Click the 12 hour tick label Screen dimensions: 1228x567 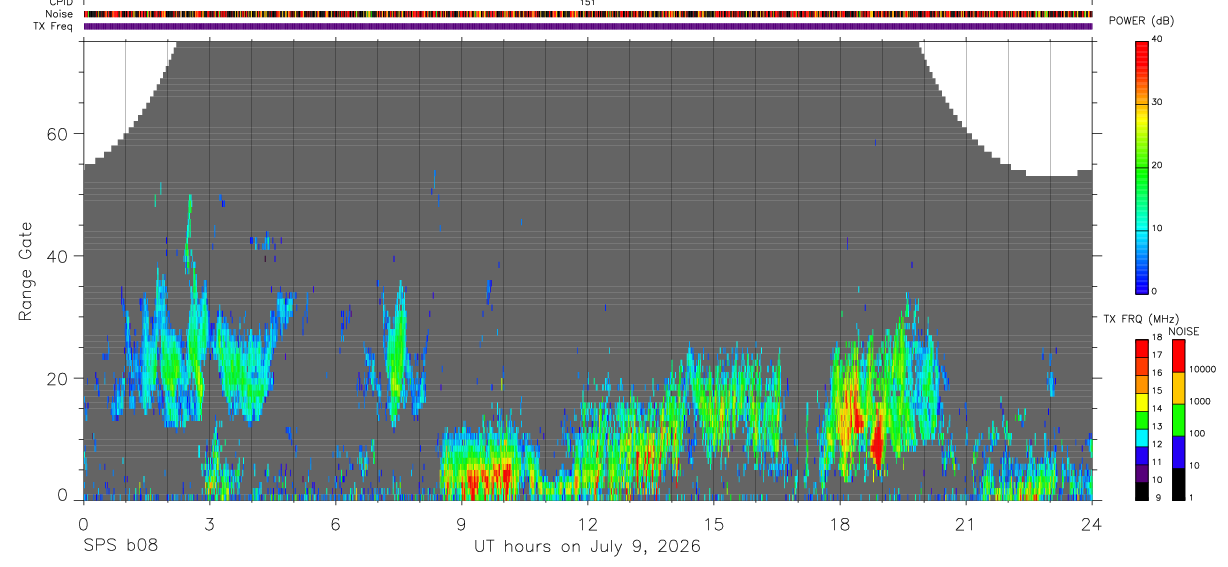click(588, 523)
